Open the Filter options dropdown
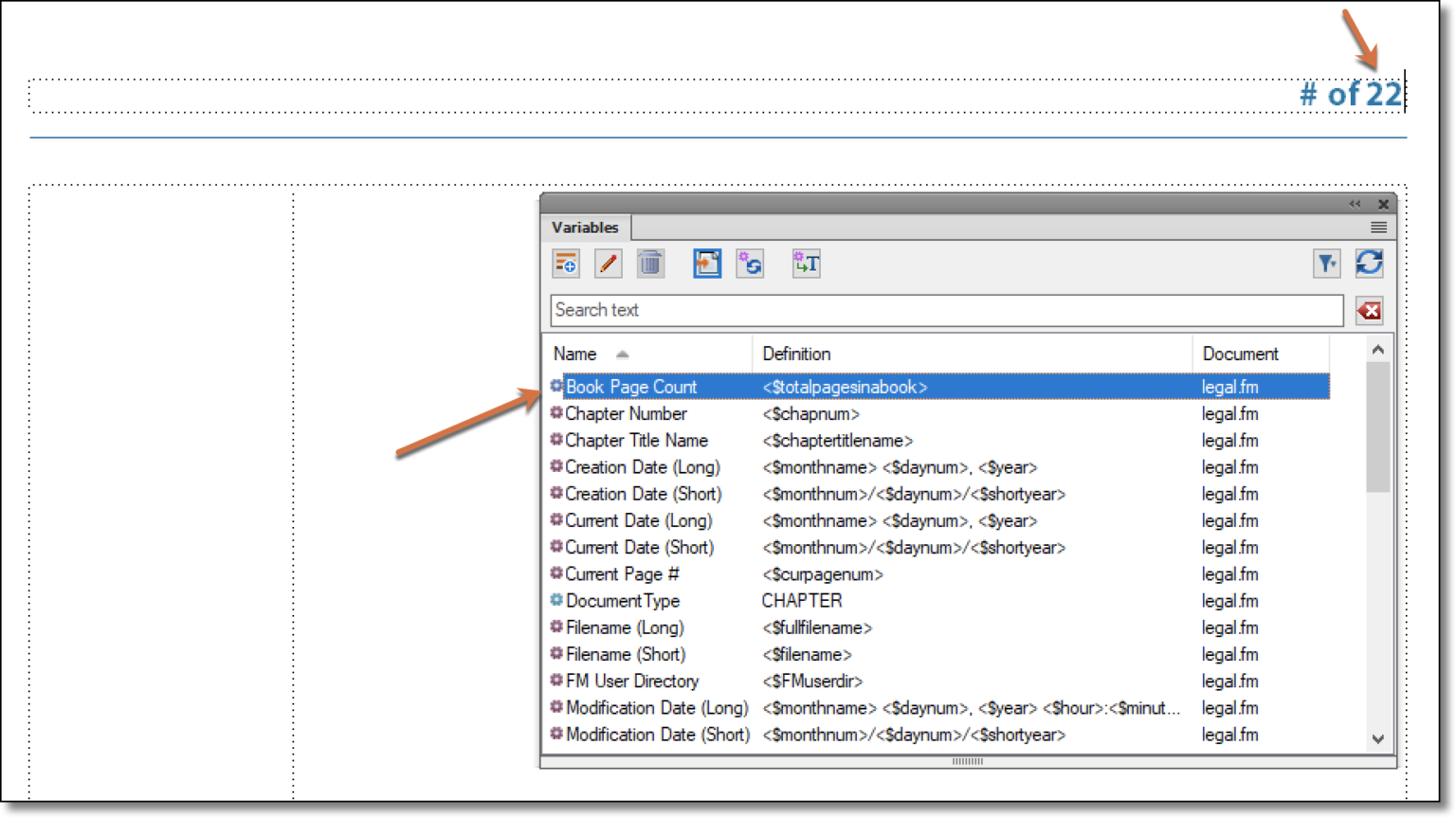Screen dimensions: 1456x818 pos(1327,264)
